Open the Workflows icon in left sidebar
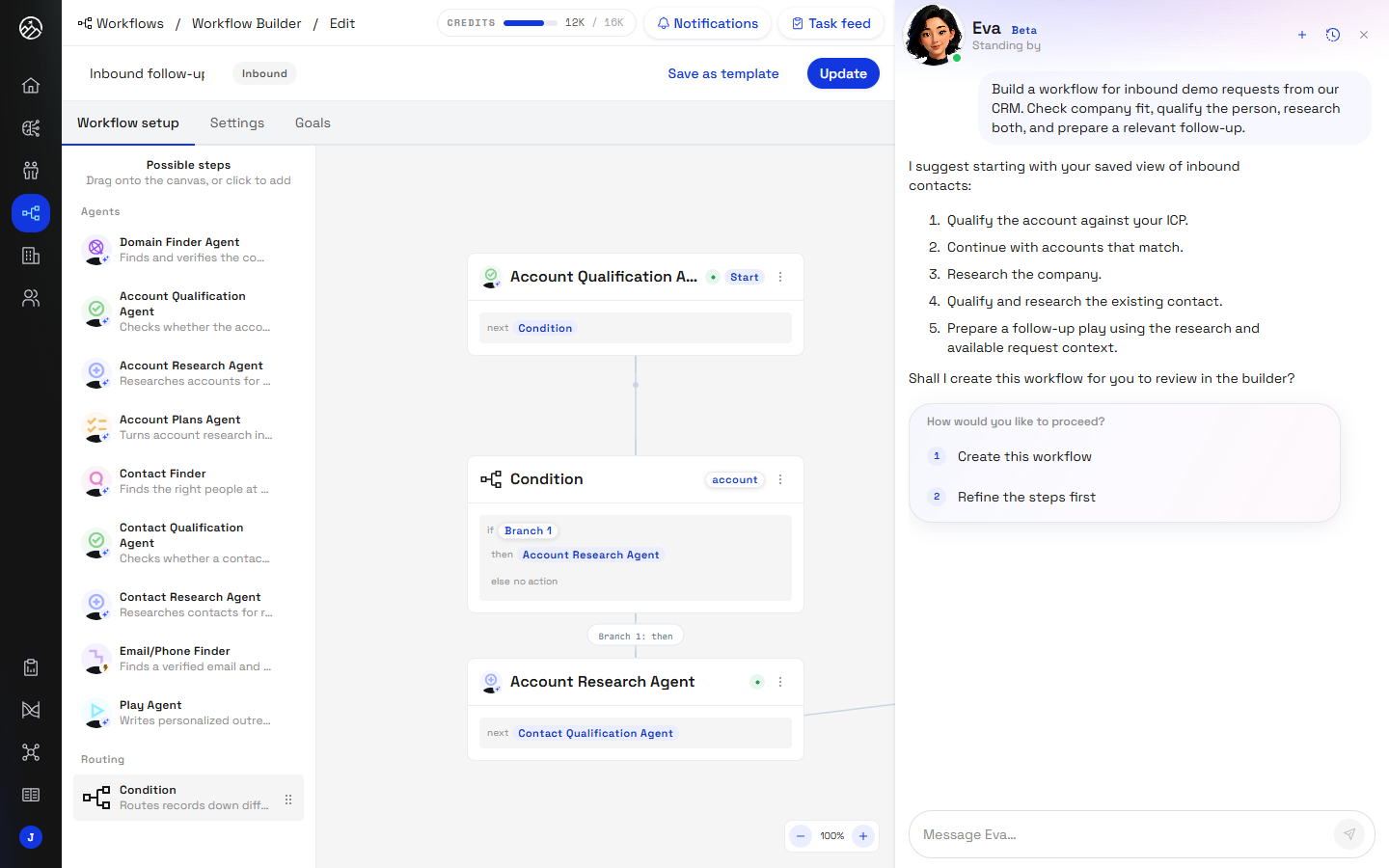This screenshot has width=1389, height=868. point(31,213)
